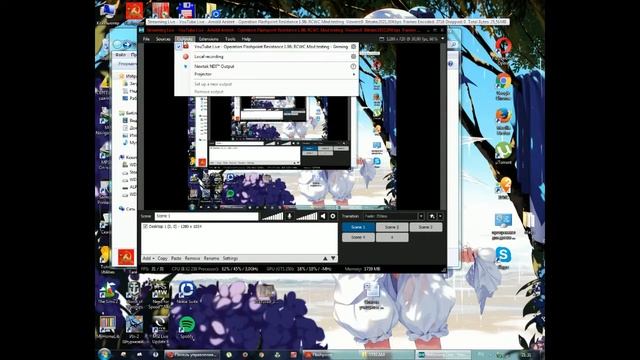
Task: Open the Tools menu
Action: pos(230,39)
